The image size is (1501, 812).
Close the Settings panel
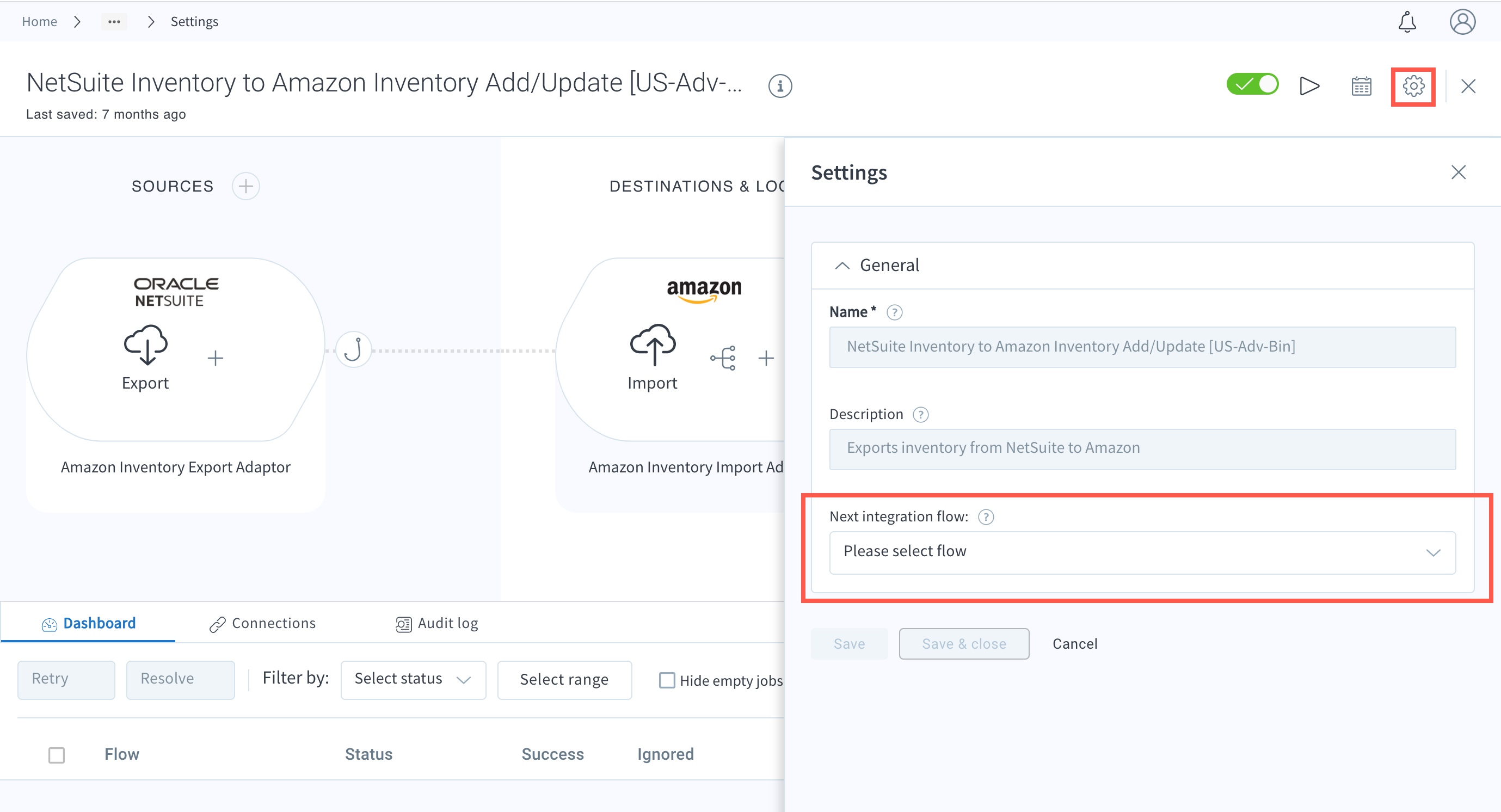(1458, 172)
